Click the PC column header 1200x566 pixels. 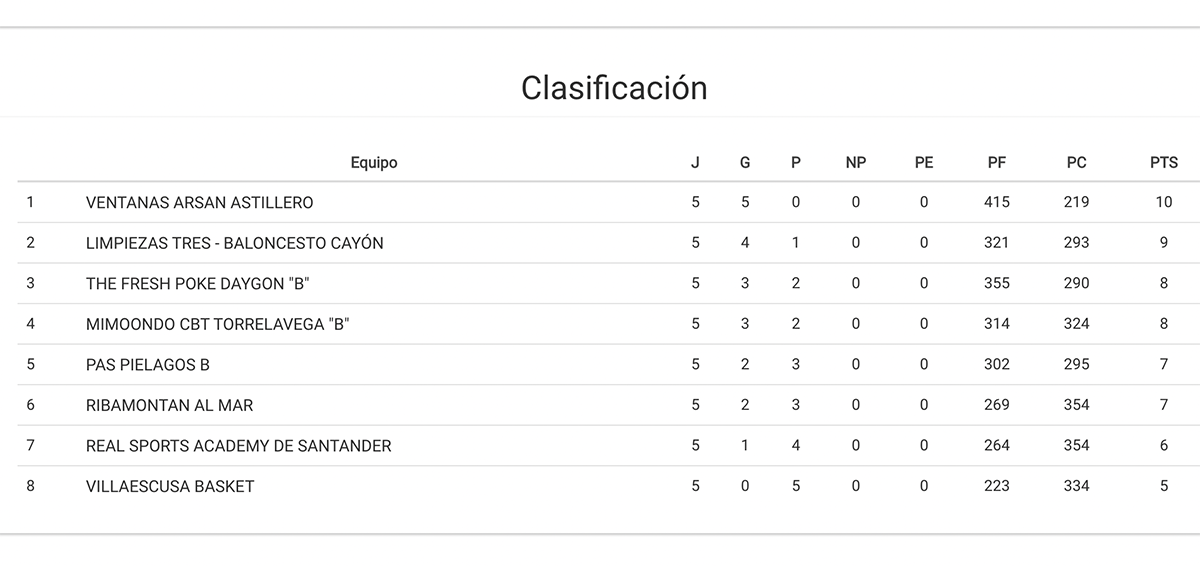coord(1076,162)
